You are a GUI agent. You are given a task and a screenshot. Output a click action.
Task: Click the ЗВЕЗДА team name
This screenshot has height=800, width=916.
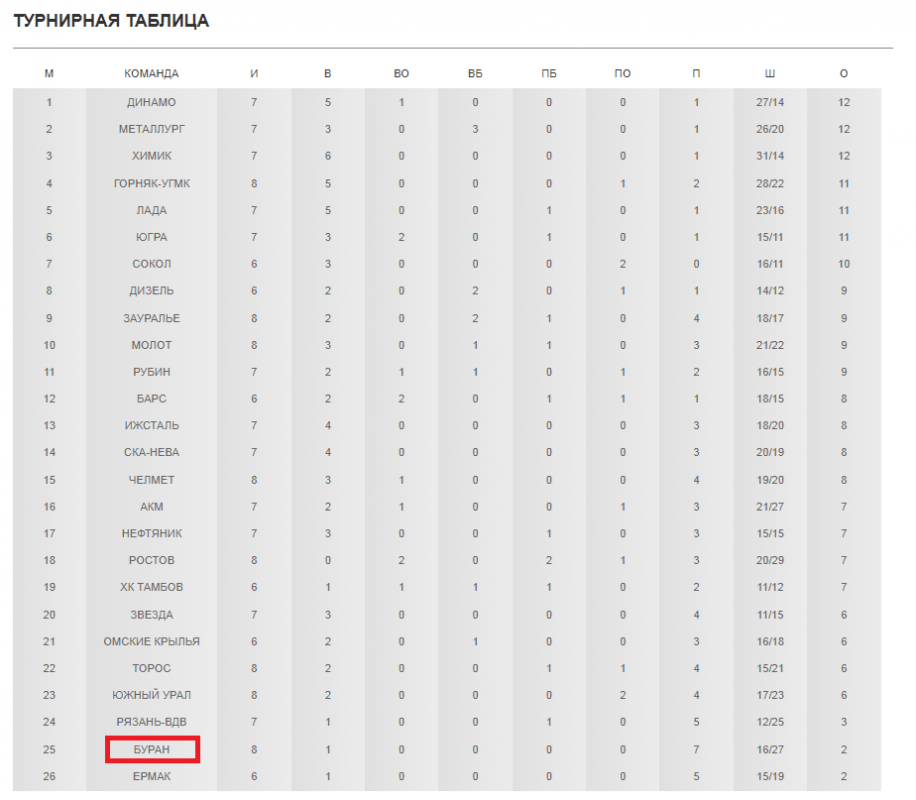(x=151, y=615)
